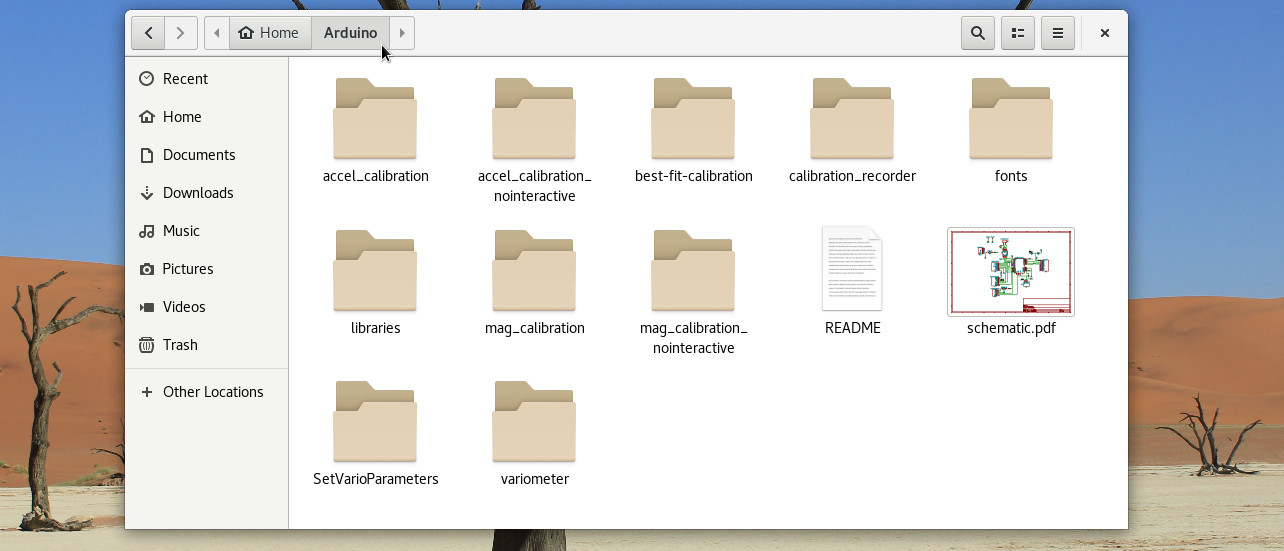Image resolution: width=1284 pixels, height=551 pixels.
Task: Open Recent in the sidebar
Action: (x=185, y=79)
